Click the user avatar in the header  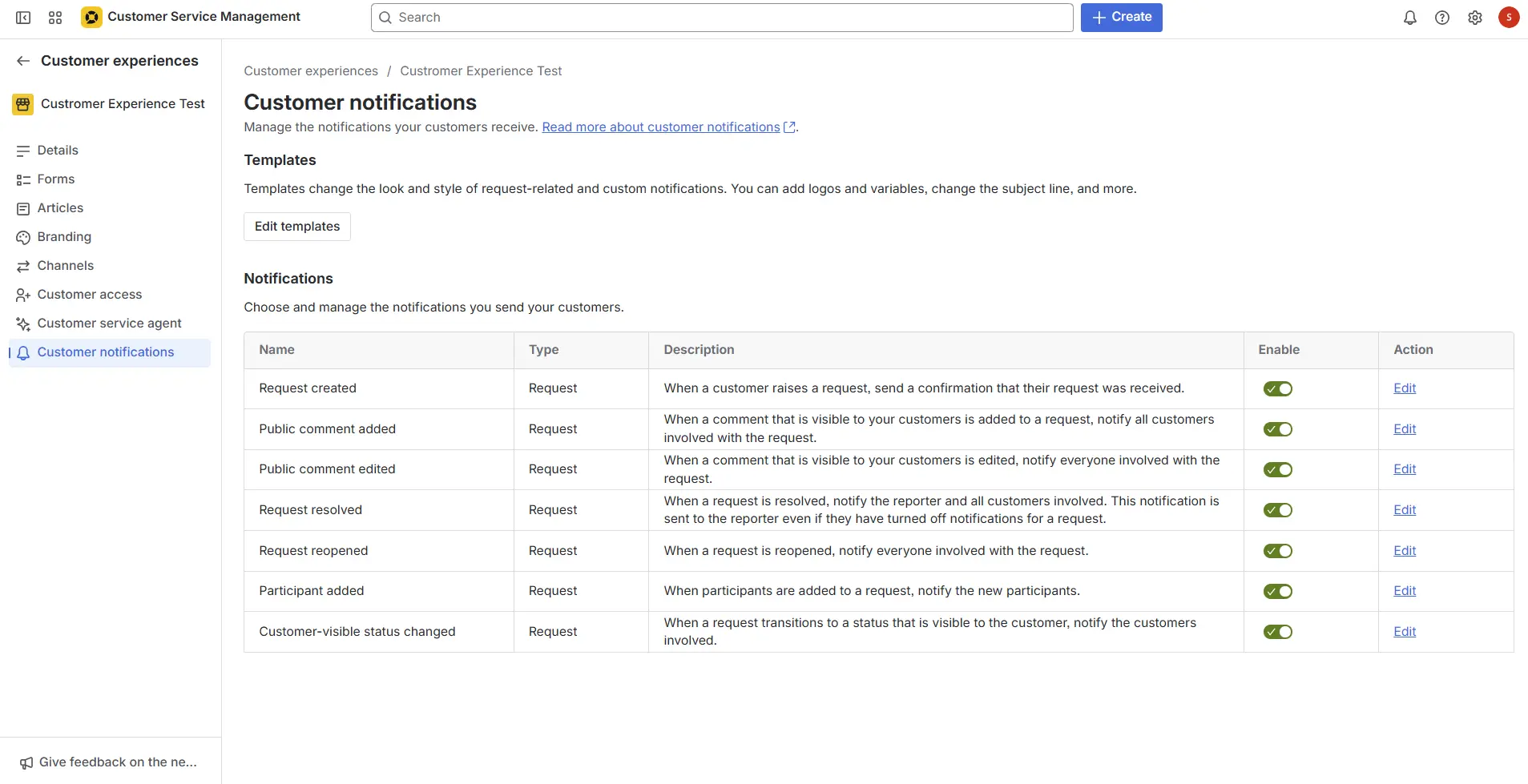pos(1508,18)
